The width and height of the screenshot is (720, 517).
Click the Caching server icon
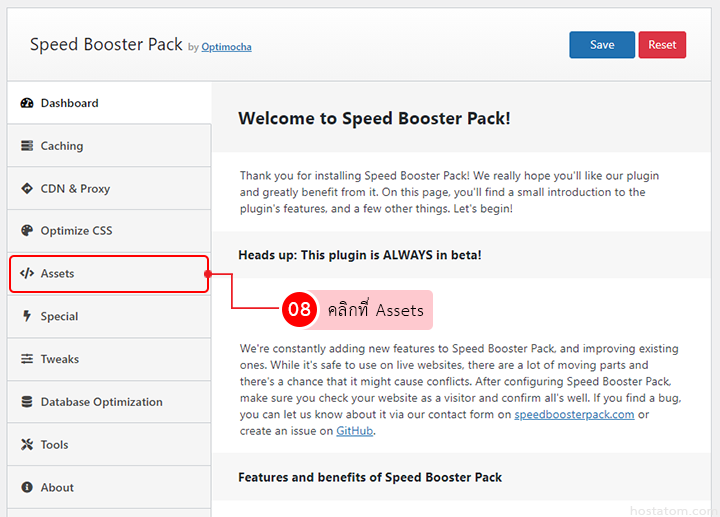[x=27, y=146]
